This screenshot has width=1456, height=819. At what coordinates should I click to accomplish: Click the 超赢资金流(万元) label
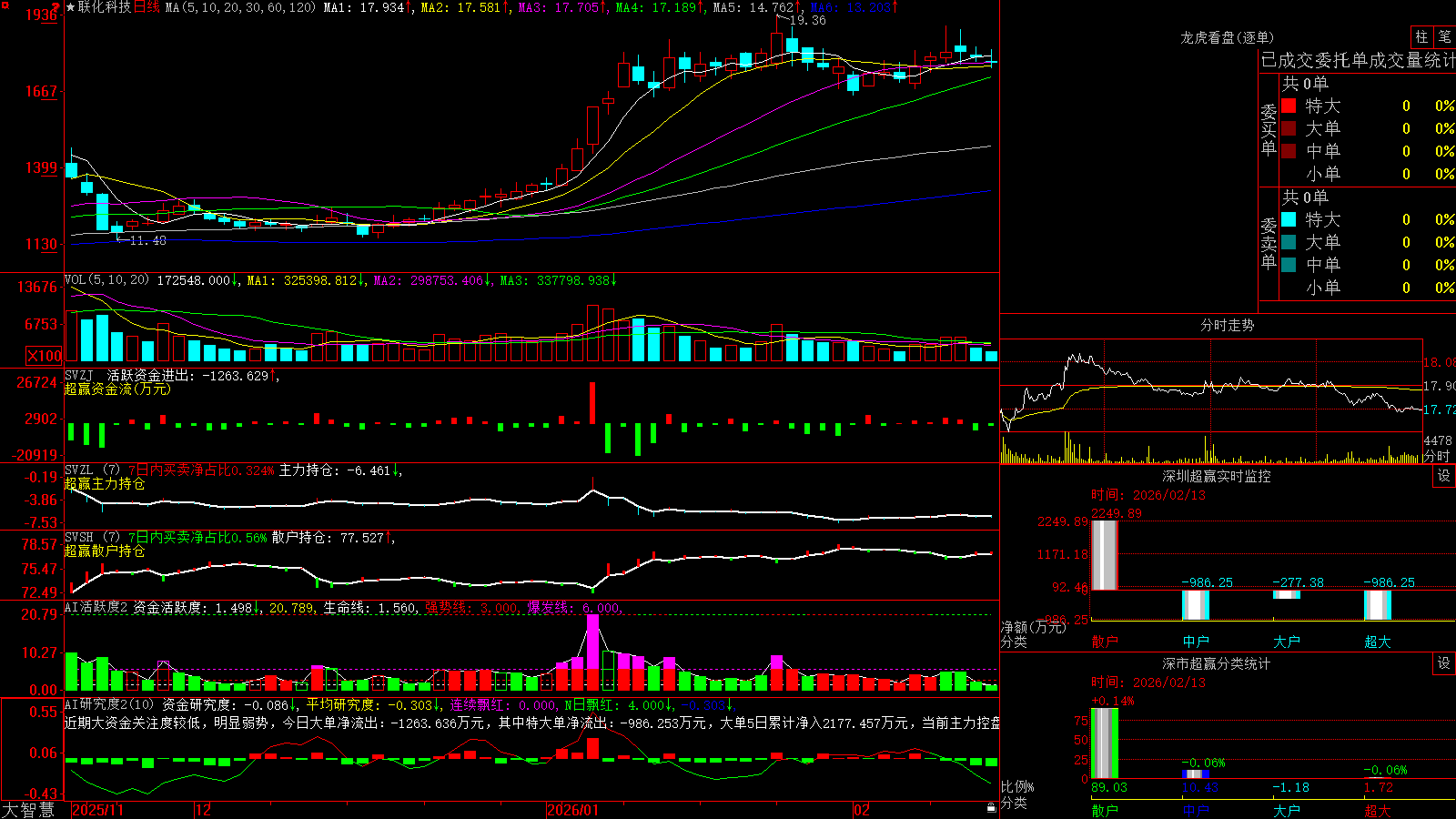point(117,389)
